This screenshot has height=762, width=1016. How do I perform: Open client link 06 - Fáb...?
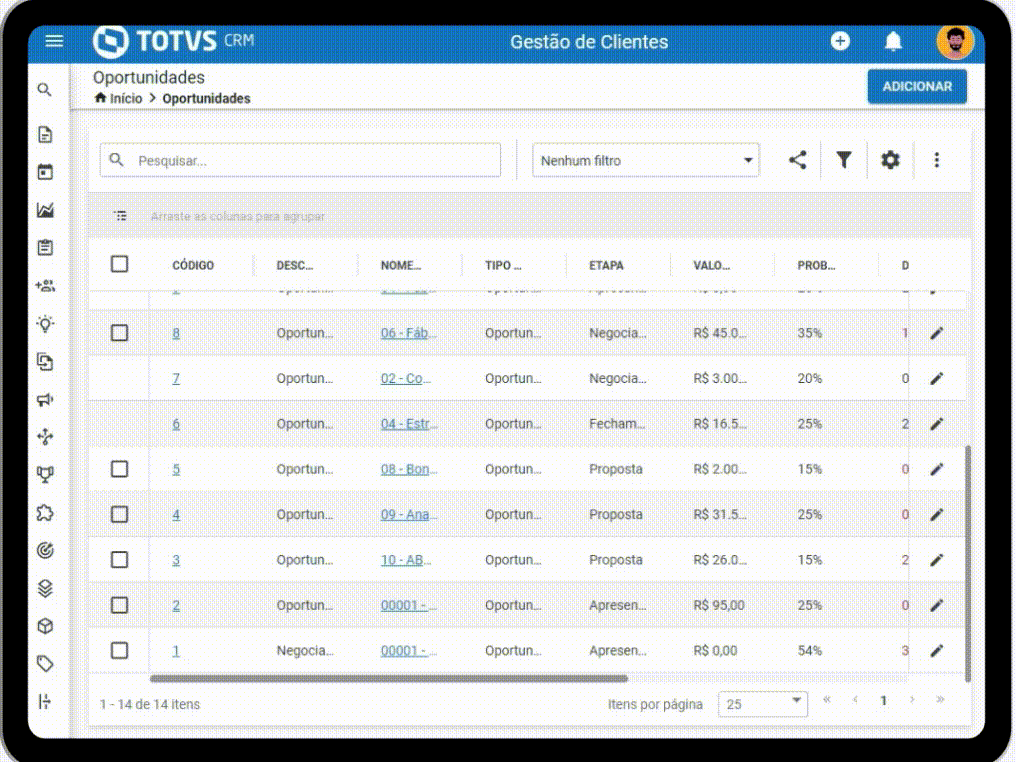point(408,333)
